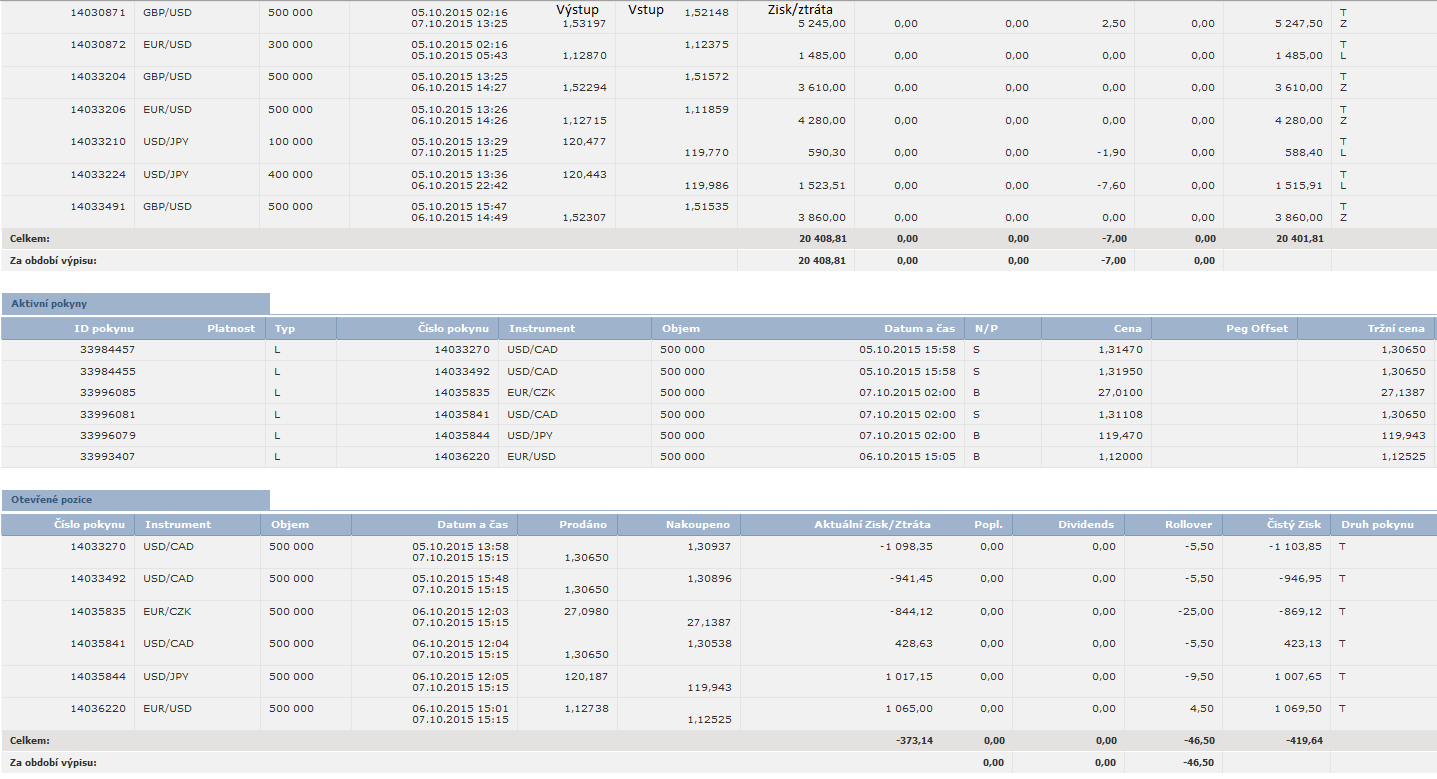Select the Aktivní pokyny section header
The image size is (1437, 779).
[135, 303]
